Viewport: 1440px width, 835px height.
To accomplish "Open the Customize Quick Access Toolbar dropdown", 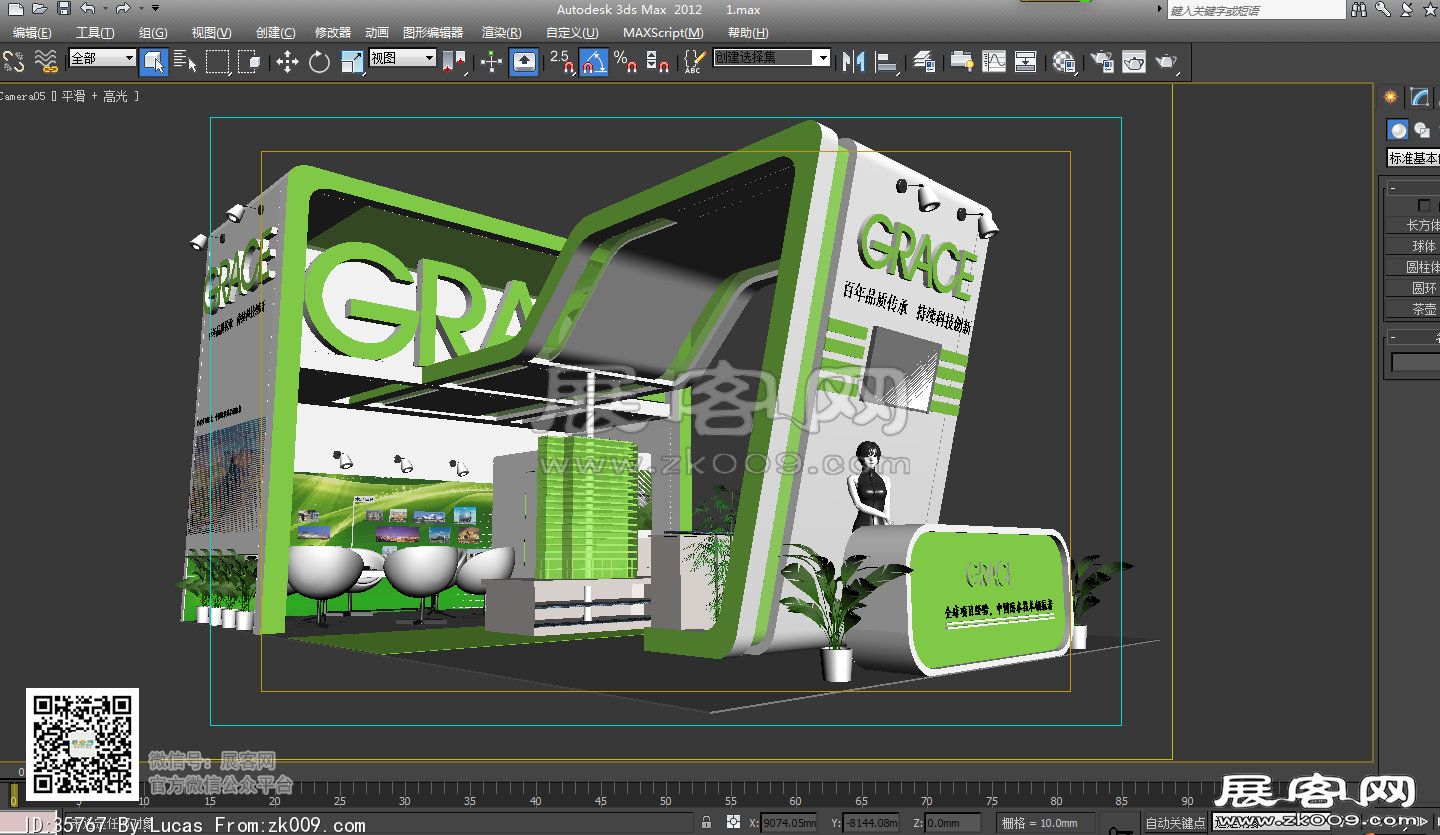I will click(156, 8).
